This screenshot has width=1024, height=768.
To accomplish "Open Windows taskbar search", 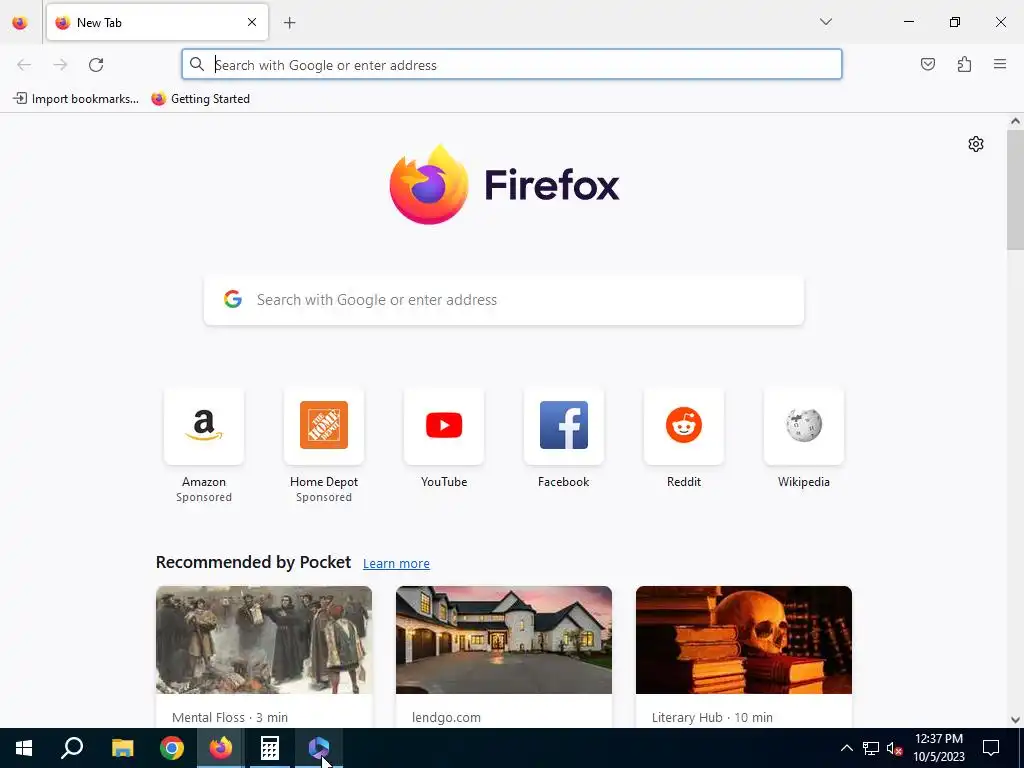I will pyautogui.click(x=72, y=748).
